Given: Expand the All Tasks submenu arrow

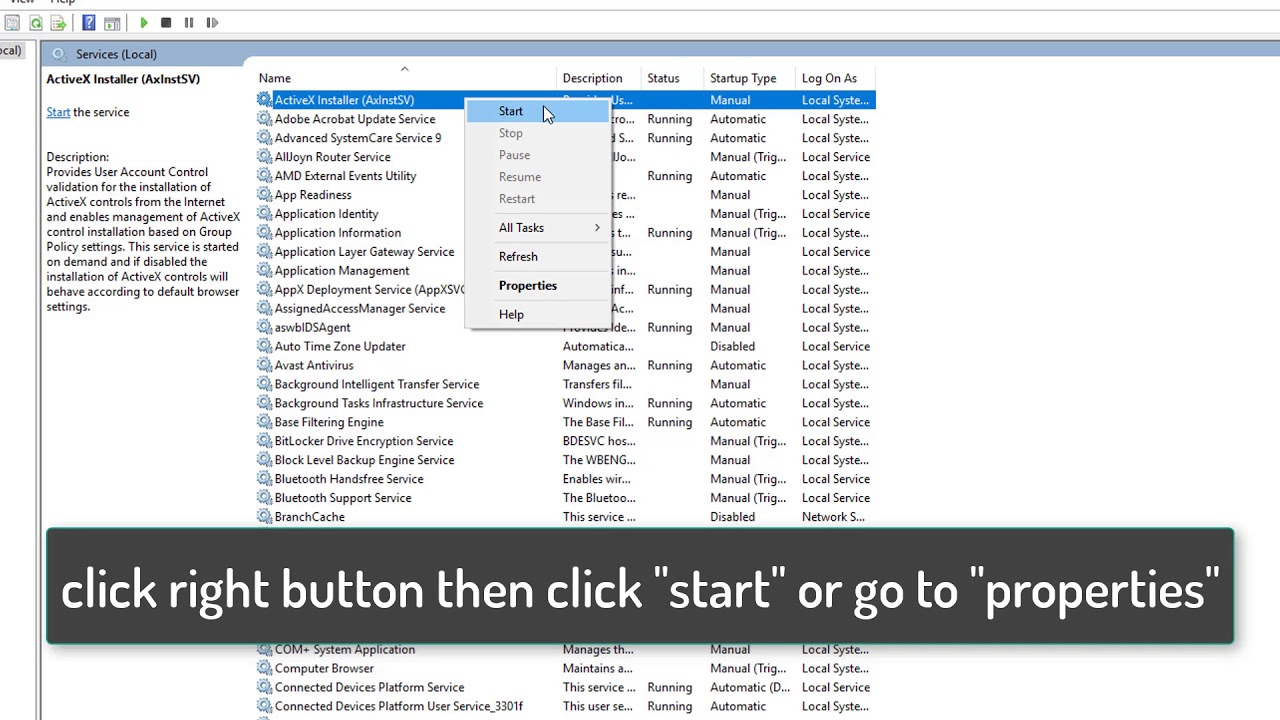Looking at the screenshot, I should [x=597, y=228].
